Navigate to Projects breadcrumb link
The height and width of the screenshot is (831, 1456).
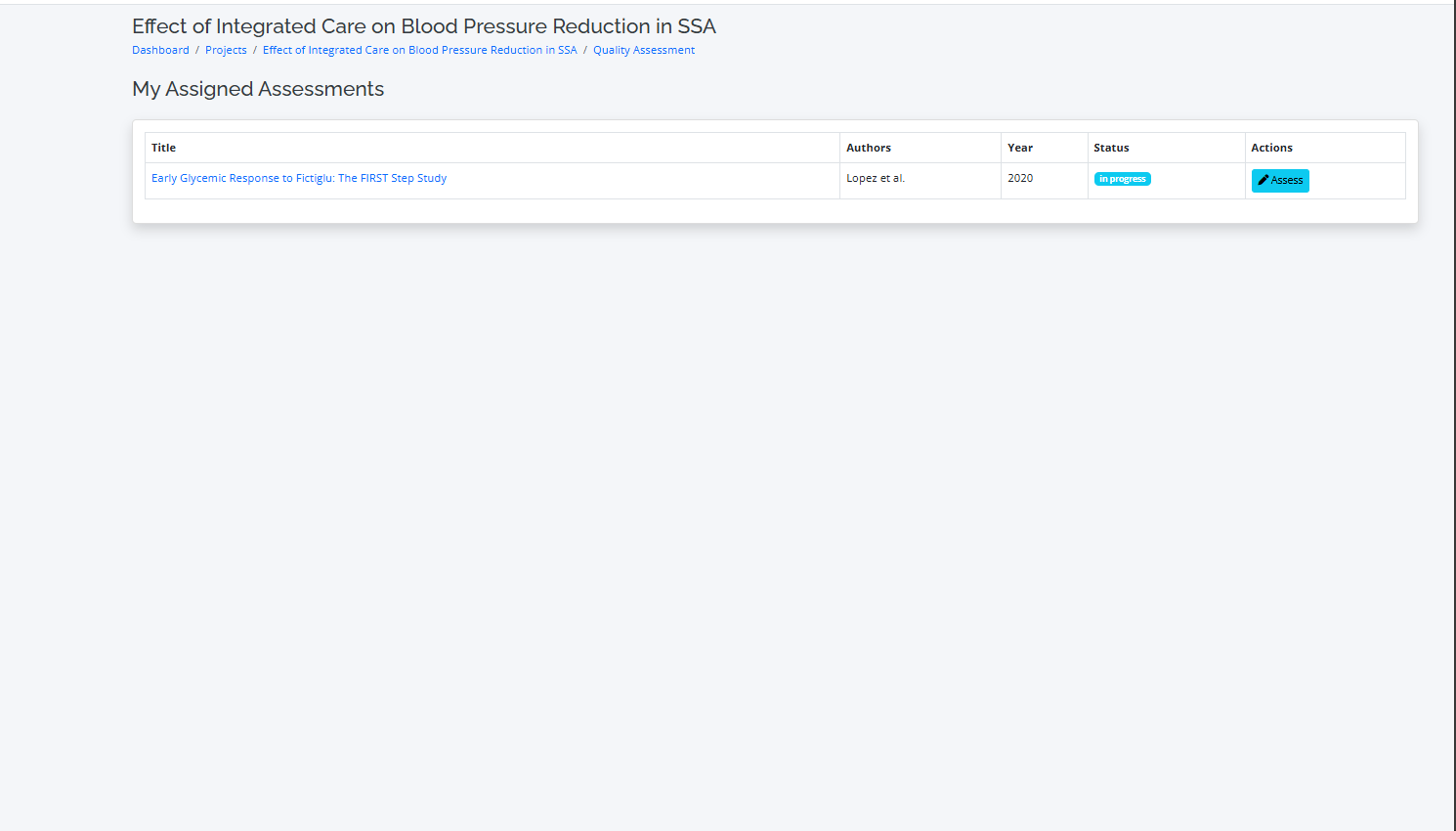(x=226, y=50)
